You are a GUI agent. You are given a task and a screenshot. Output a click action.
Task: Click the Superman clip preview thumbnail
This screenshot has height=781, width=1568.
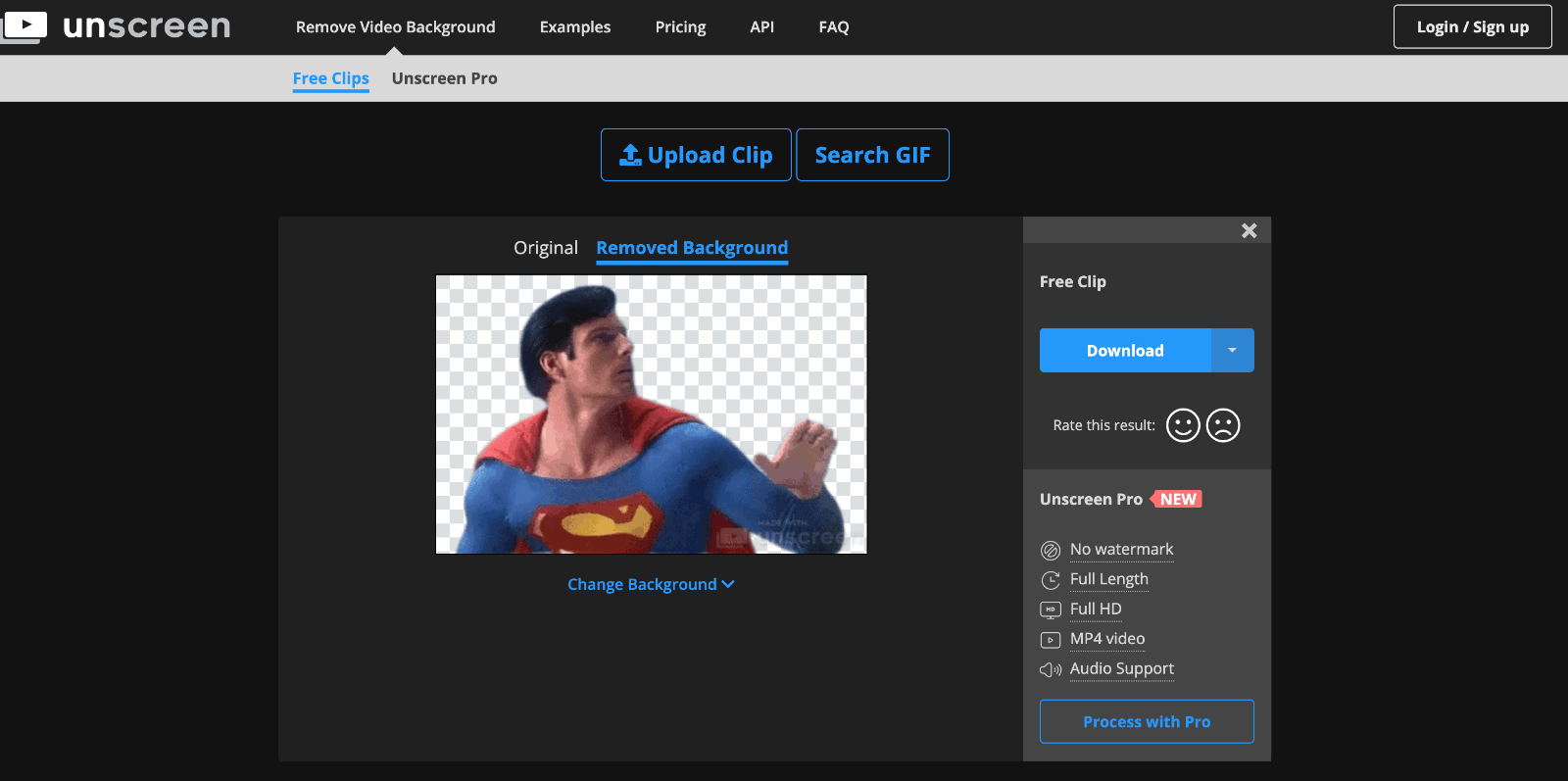pyautogui.click(x=651, y=415)
